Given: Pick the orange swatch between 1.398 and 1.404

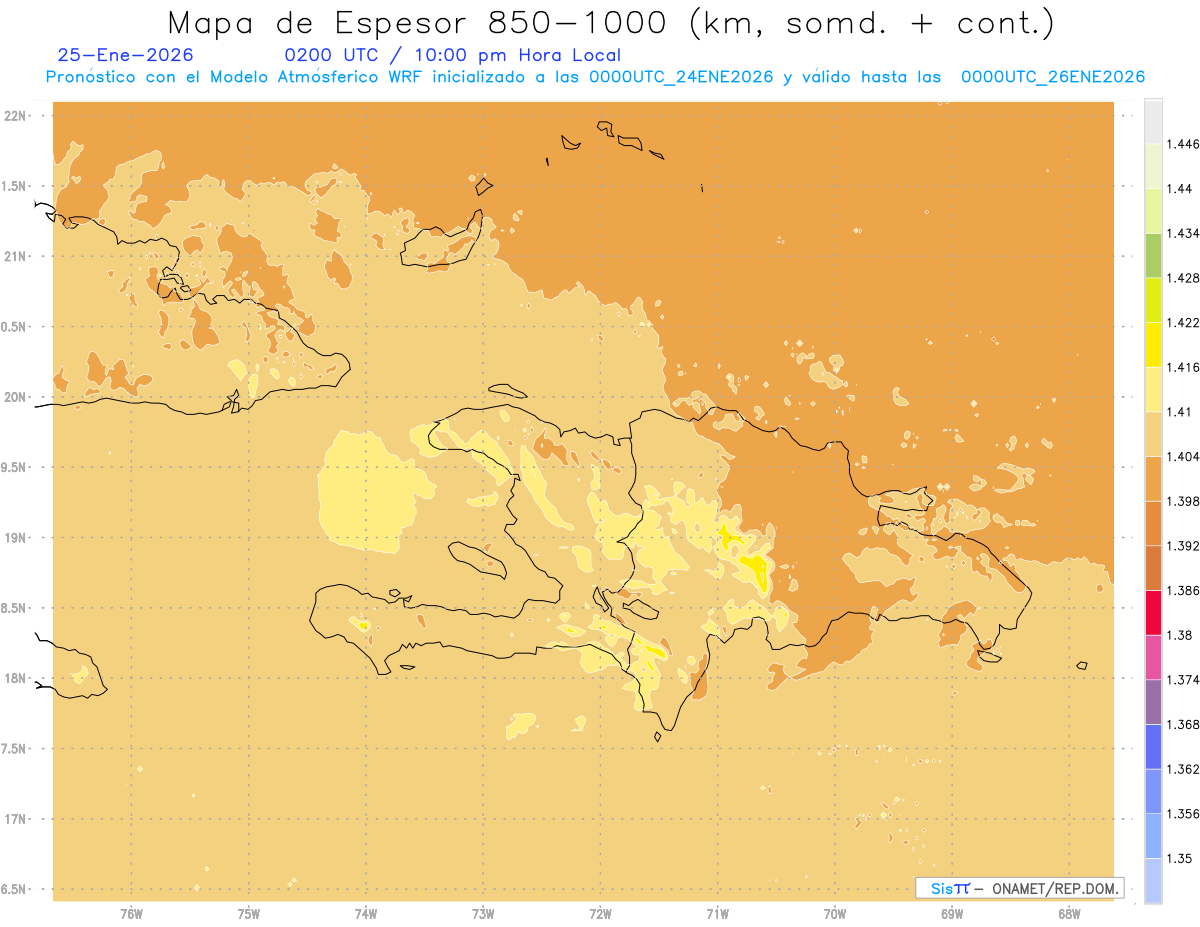Looking at the screenshot, I should pos(1153,479).
